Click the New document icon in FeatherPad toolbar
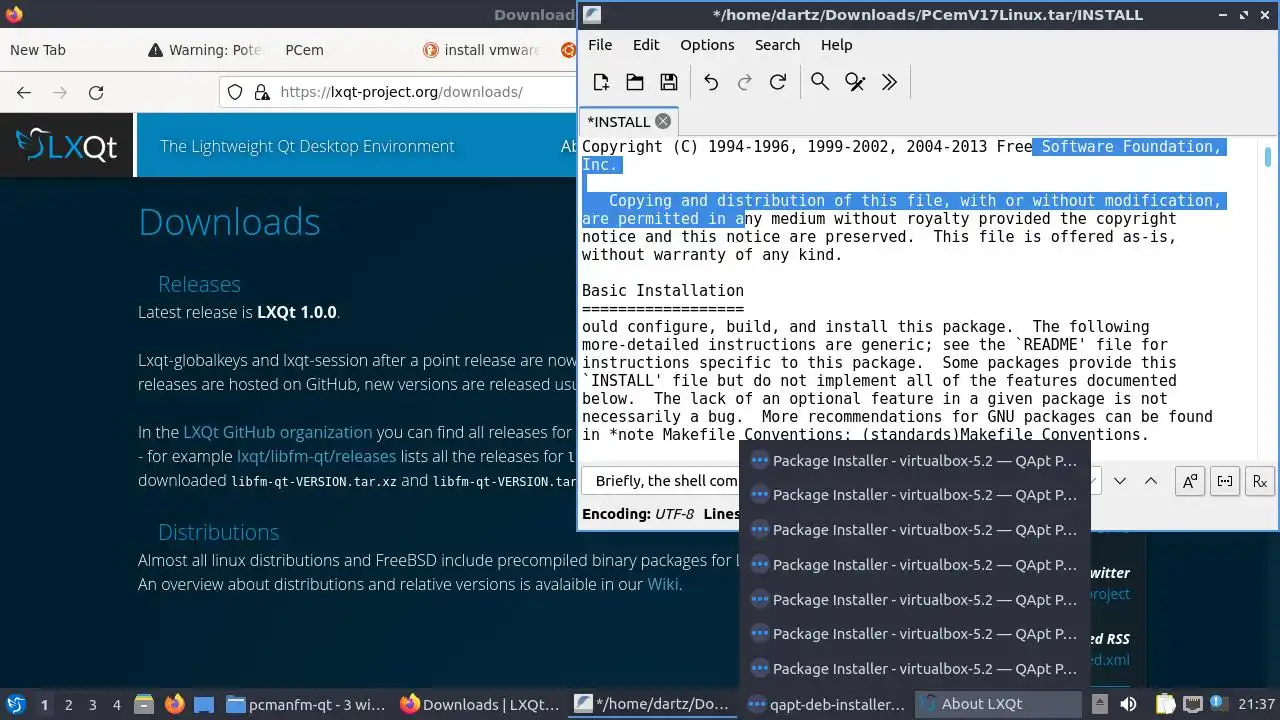The image size is (1280, 720). 601,82
